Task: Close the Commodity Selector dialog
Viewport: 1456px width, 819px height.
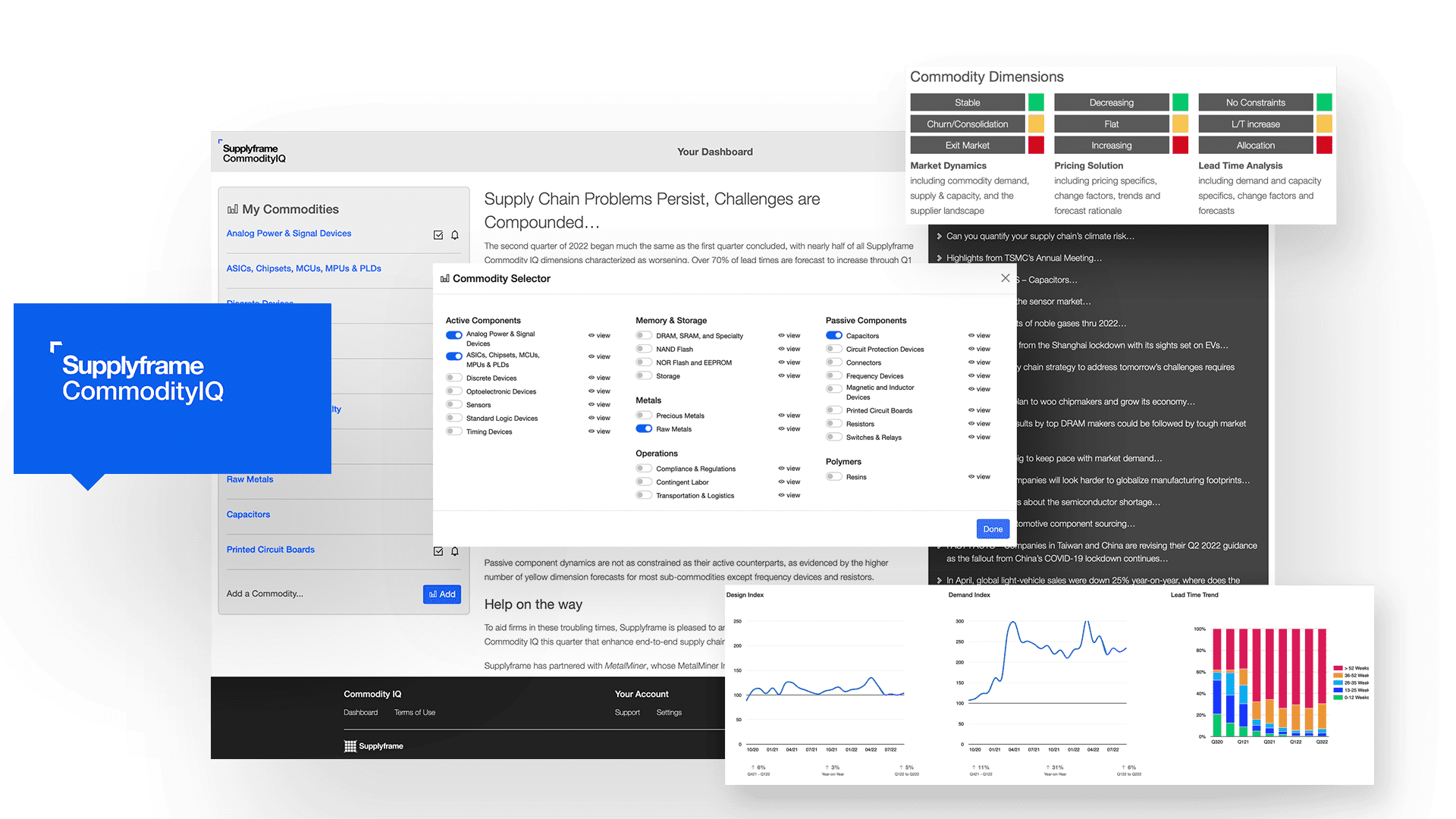Action: [x=1005, y=278]
